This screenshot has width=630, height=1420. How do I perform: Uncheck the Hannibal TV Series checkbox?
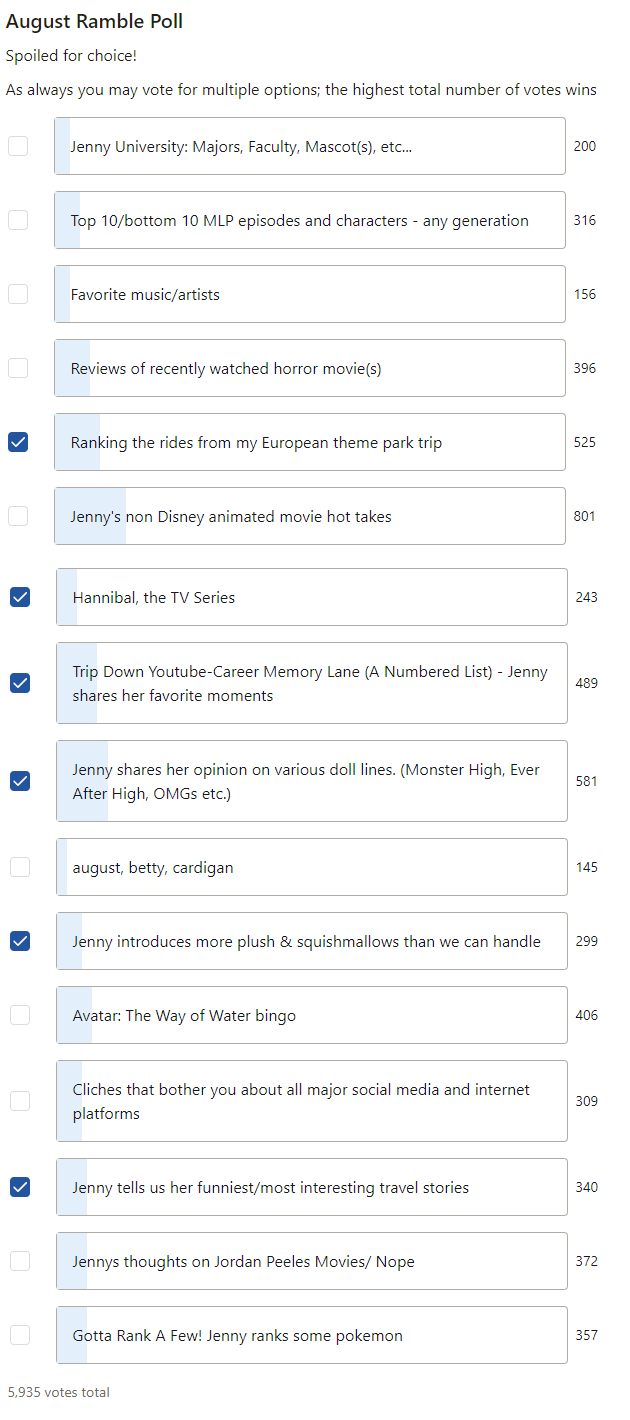(x=20, y=597)
